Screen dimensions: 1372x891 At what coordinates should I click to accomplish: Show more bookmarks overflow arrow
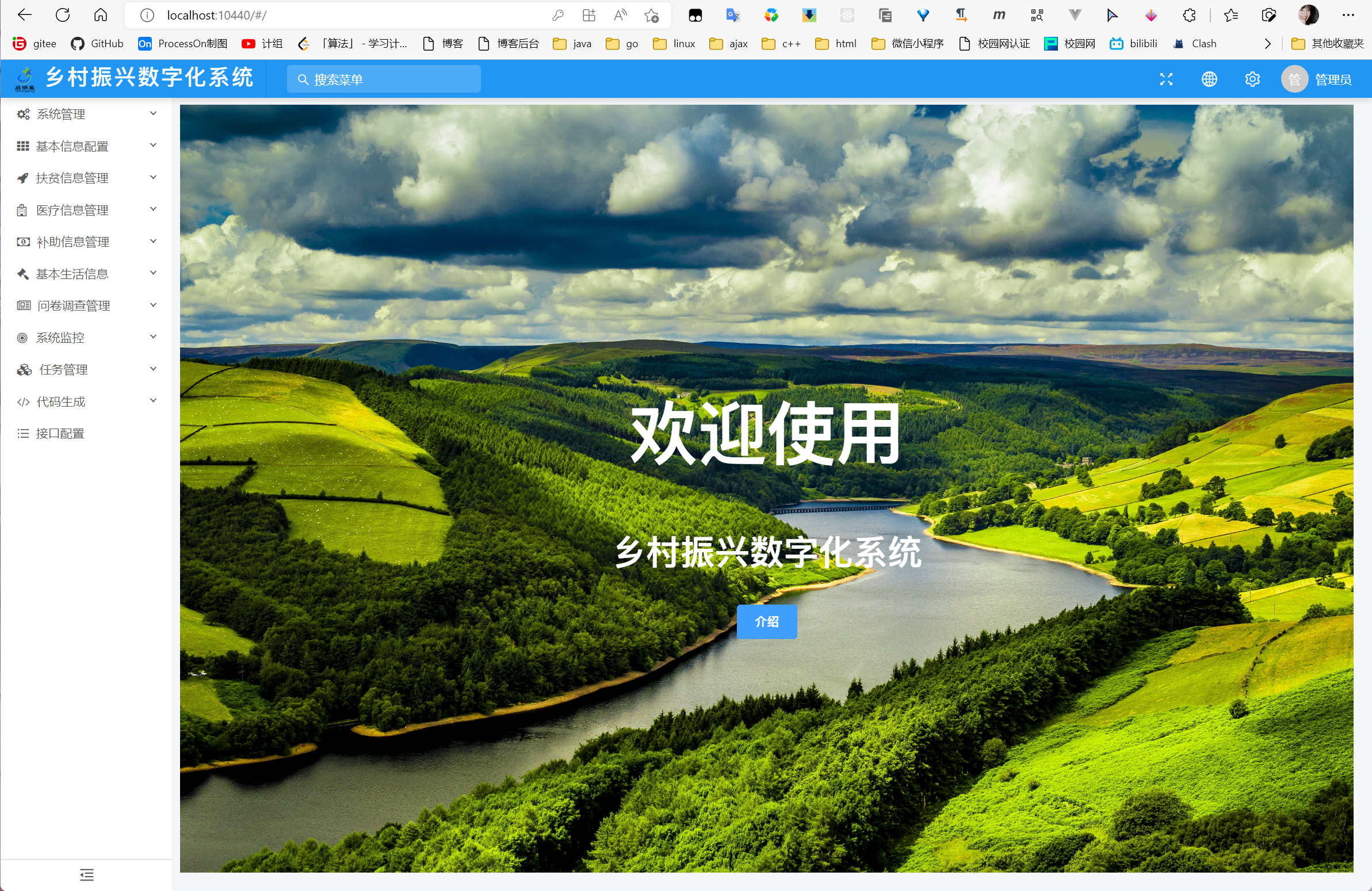1267,44
